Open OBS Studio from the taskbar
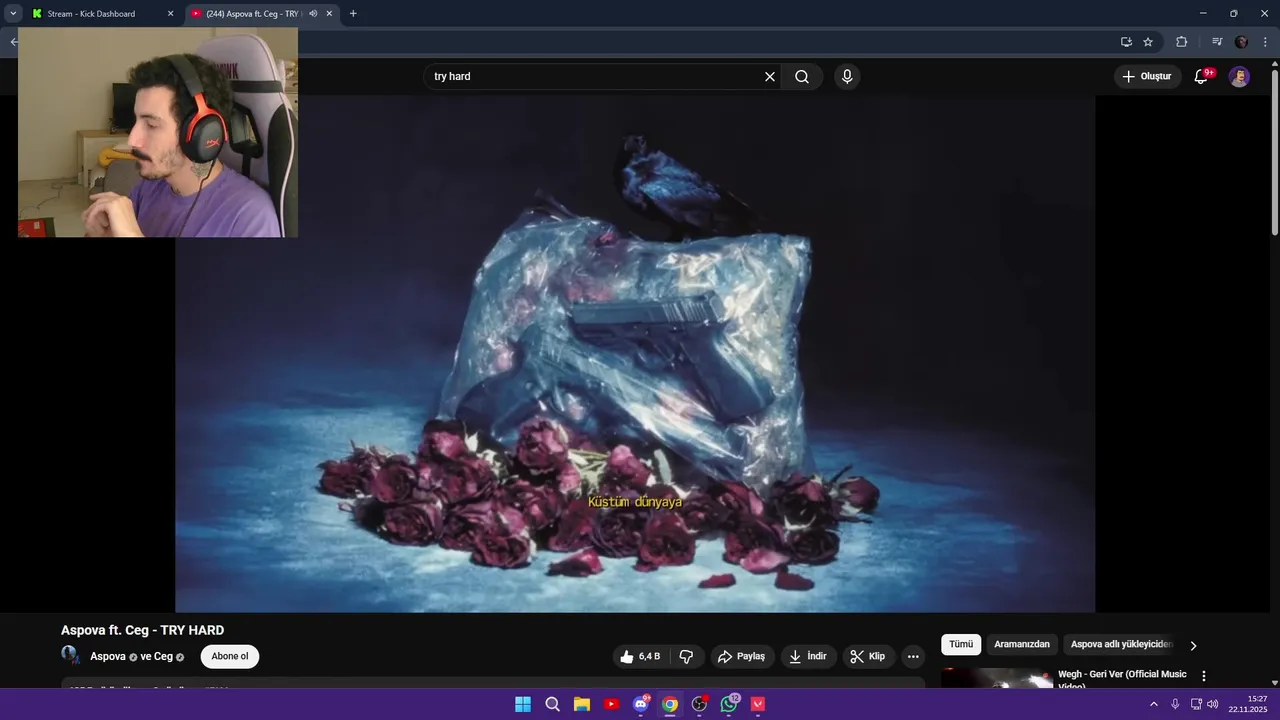 pos(699,704)
